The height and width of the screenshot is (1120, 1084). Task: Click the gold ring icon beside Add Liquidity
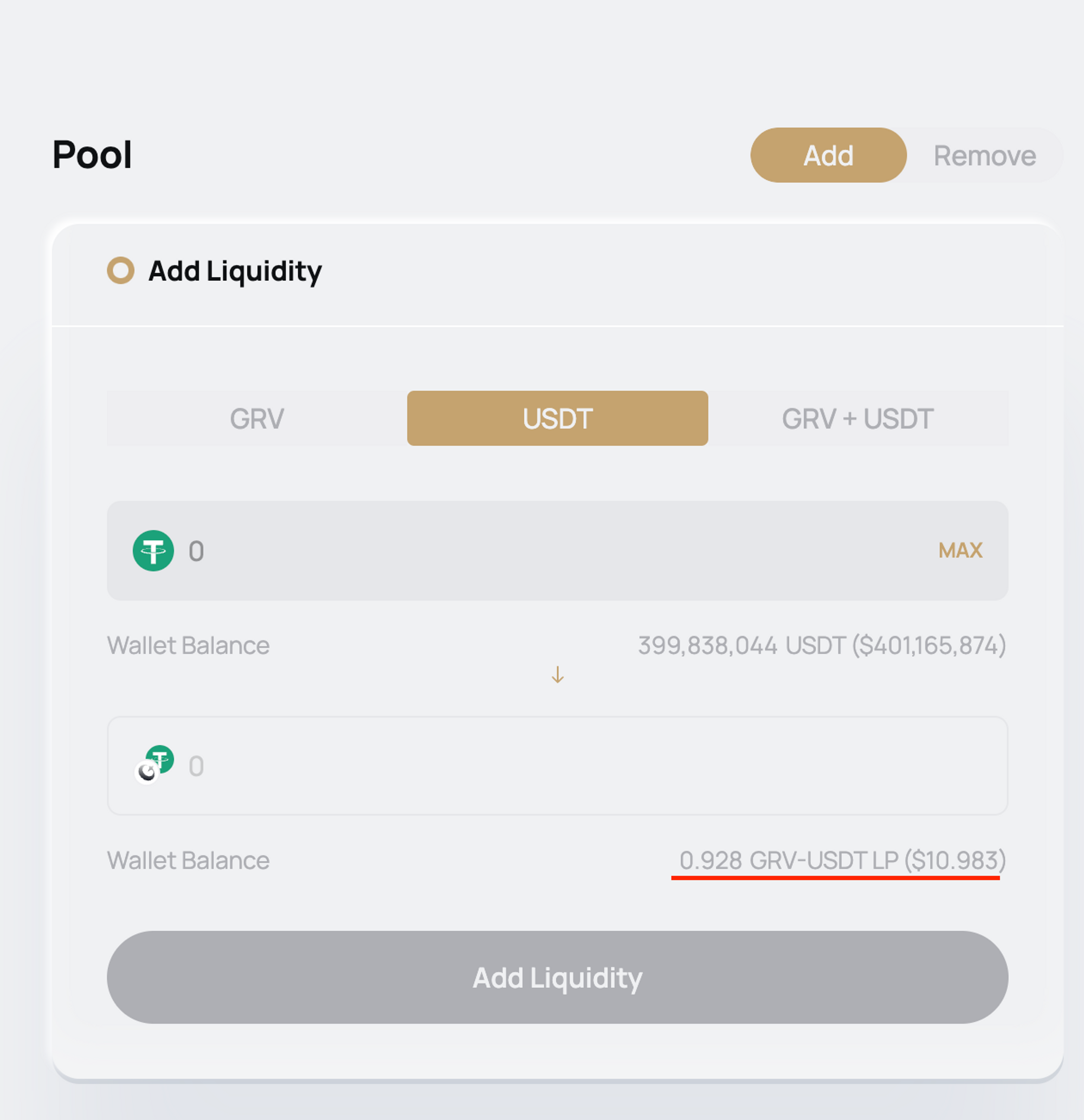(121, 270)
